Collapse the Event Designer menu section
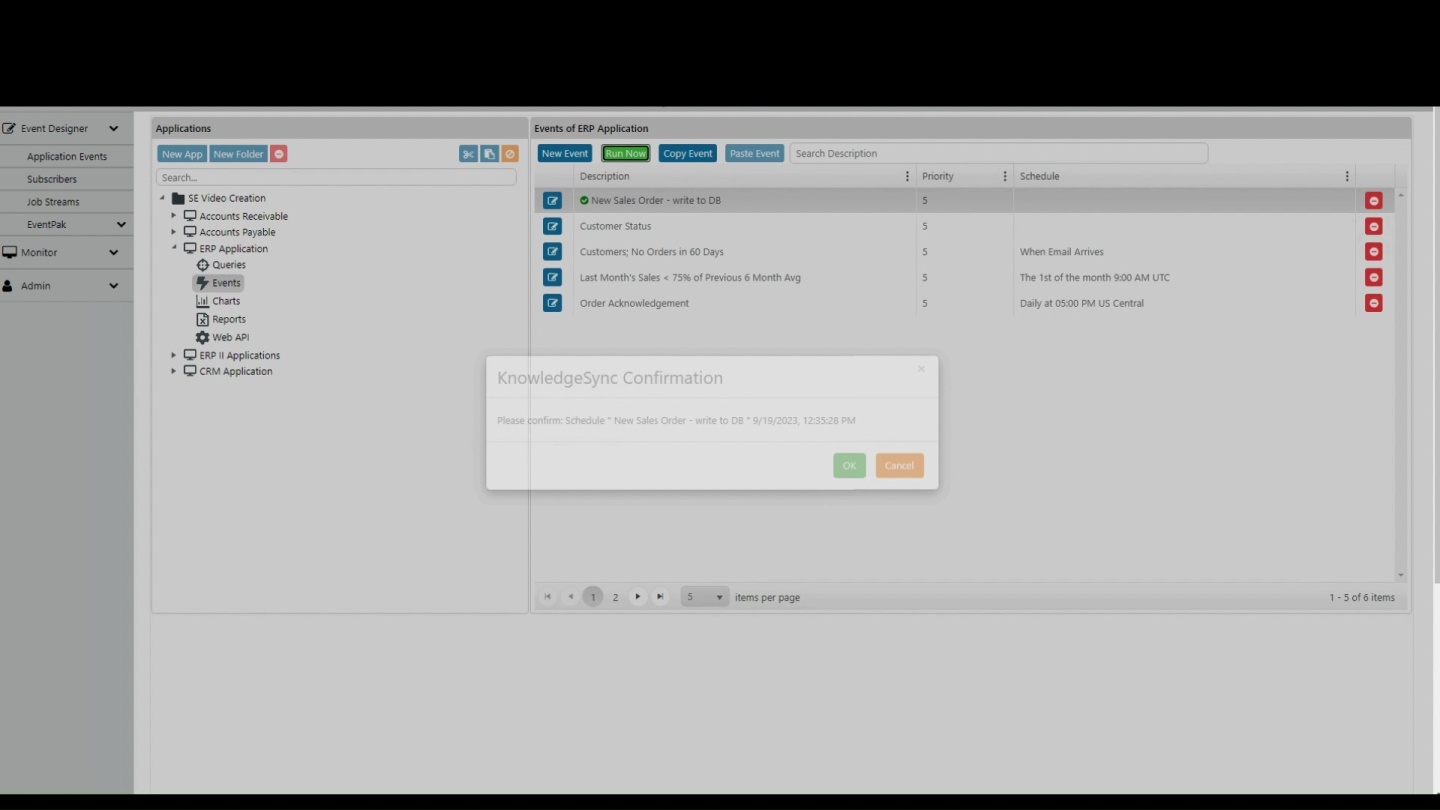Viewport: 1440px width, 810px height. 113,129
